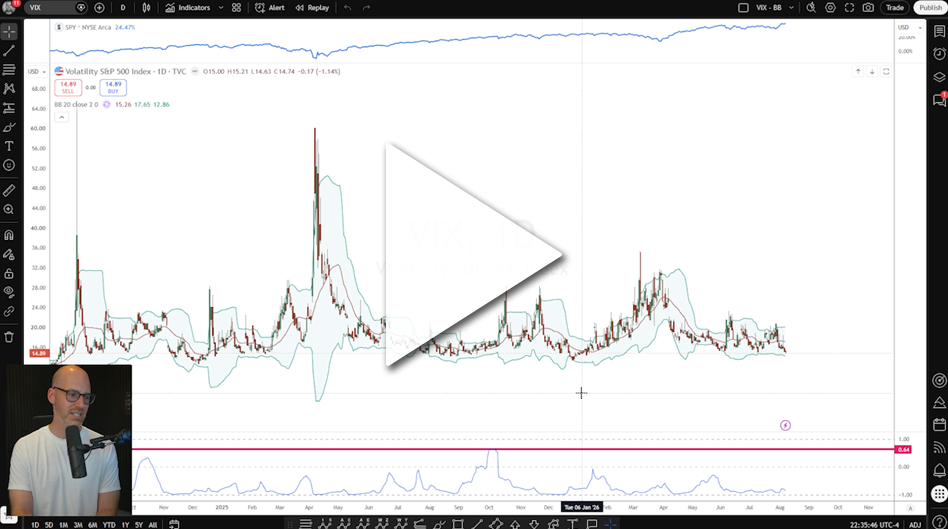Move the VIX pane down

pyautogui.click(x=872, y=71)
